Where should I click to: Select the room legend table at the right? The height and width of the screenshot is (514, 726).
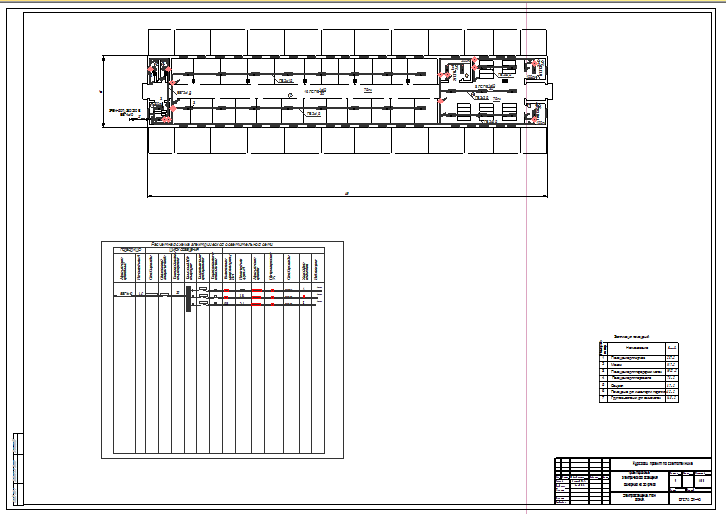639,371
